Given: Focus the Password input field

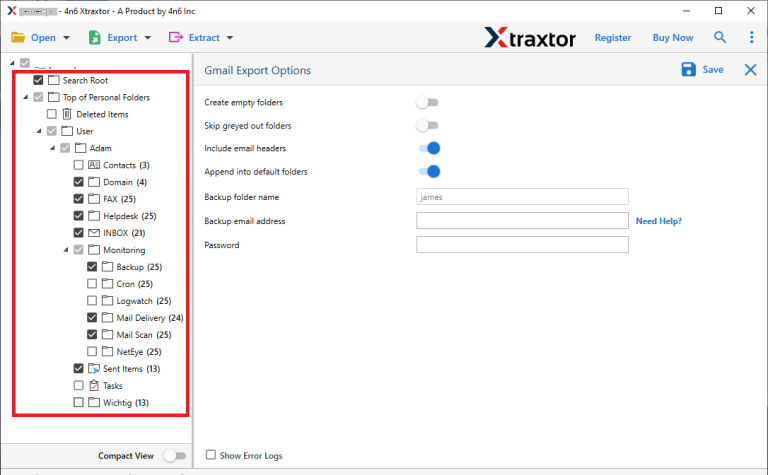Looking at the screenshot, I should [x=522, y=244].
